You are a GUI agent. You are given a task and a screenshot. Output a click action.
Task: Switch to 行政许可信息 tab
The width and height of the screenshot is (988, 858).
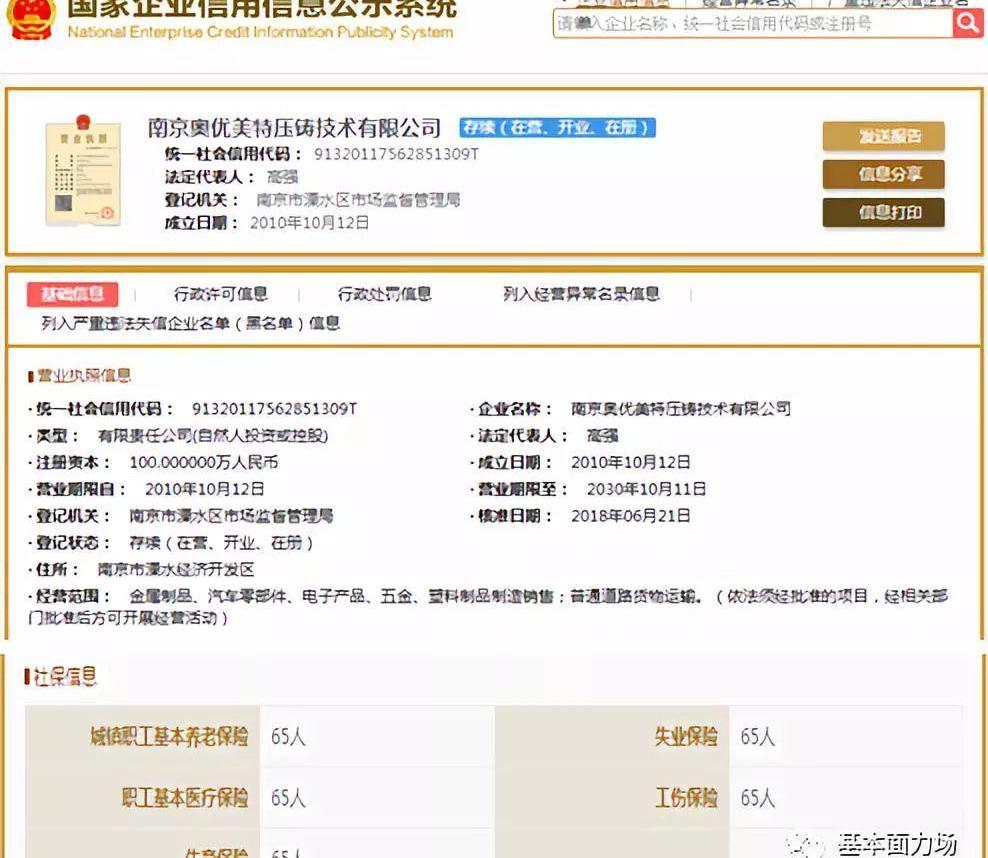[x=221, y=294]
